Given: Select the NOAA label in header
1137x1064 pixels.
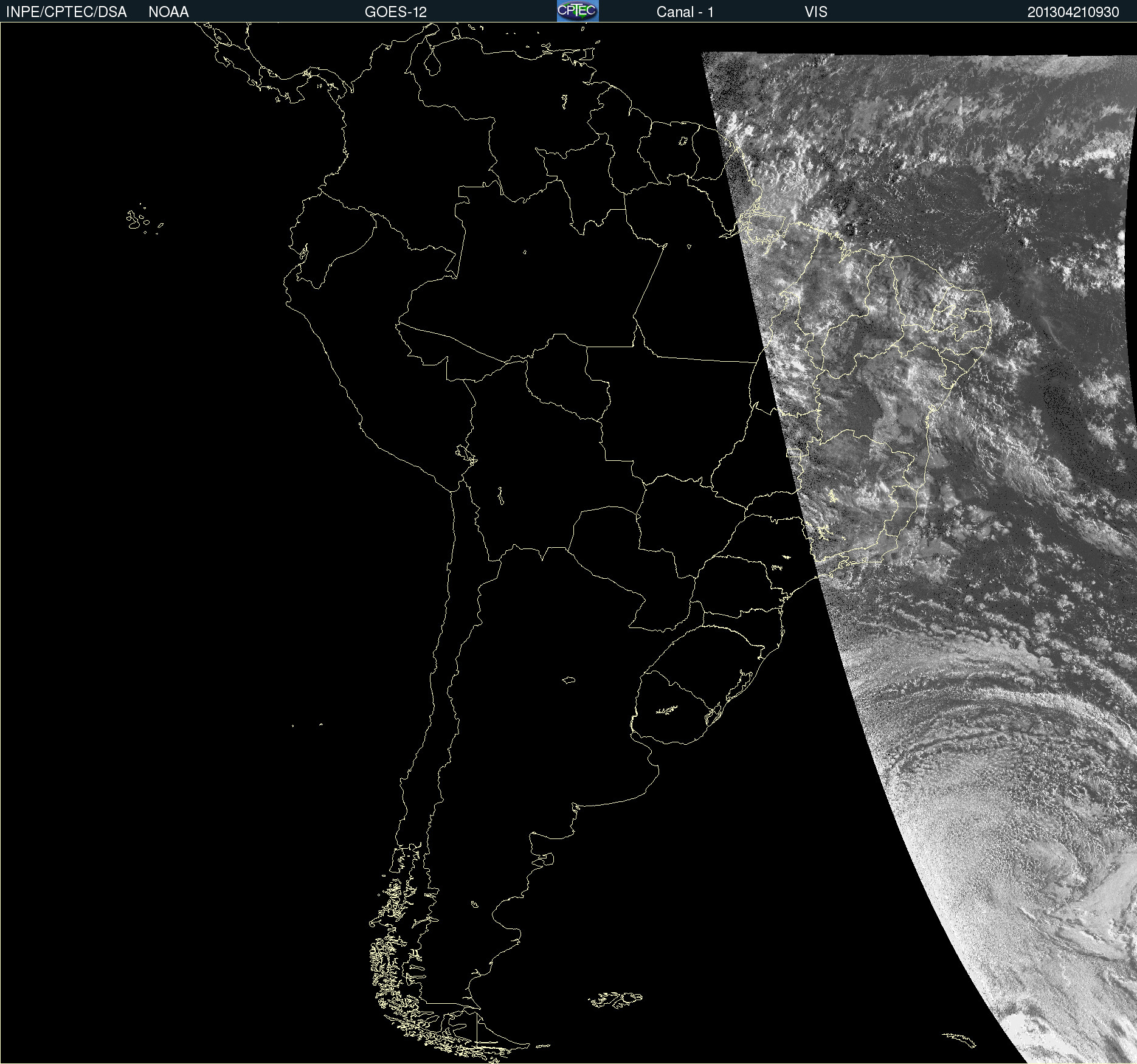Looking at the screenshot, I should [x=168, y=12].
